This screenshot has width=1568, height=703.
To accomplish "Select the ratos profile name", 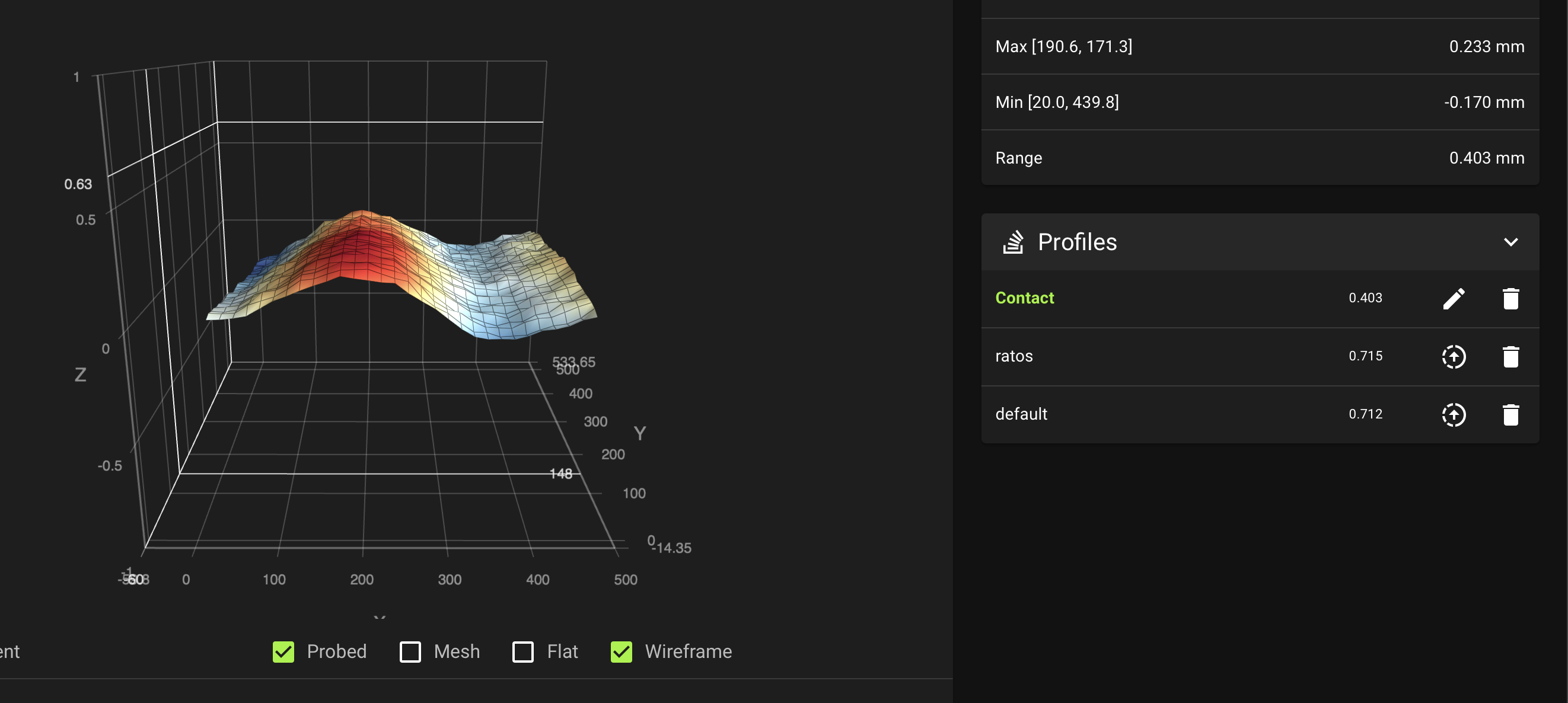I will click(x=1014, y=357).
